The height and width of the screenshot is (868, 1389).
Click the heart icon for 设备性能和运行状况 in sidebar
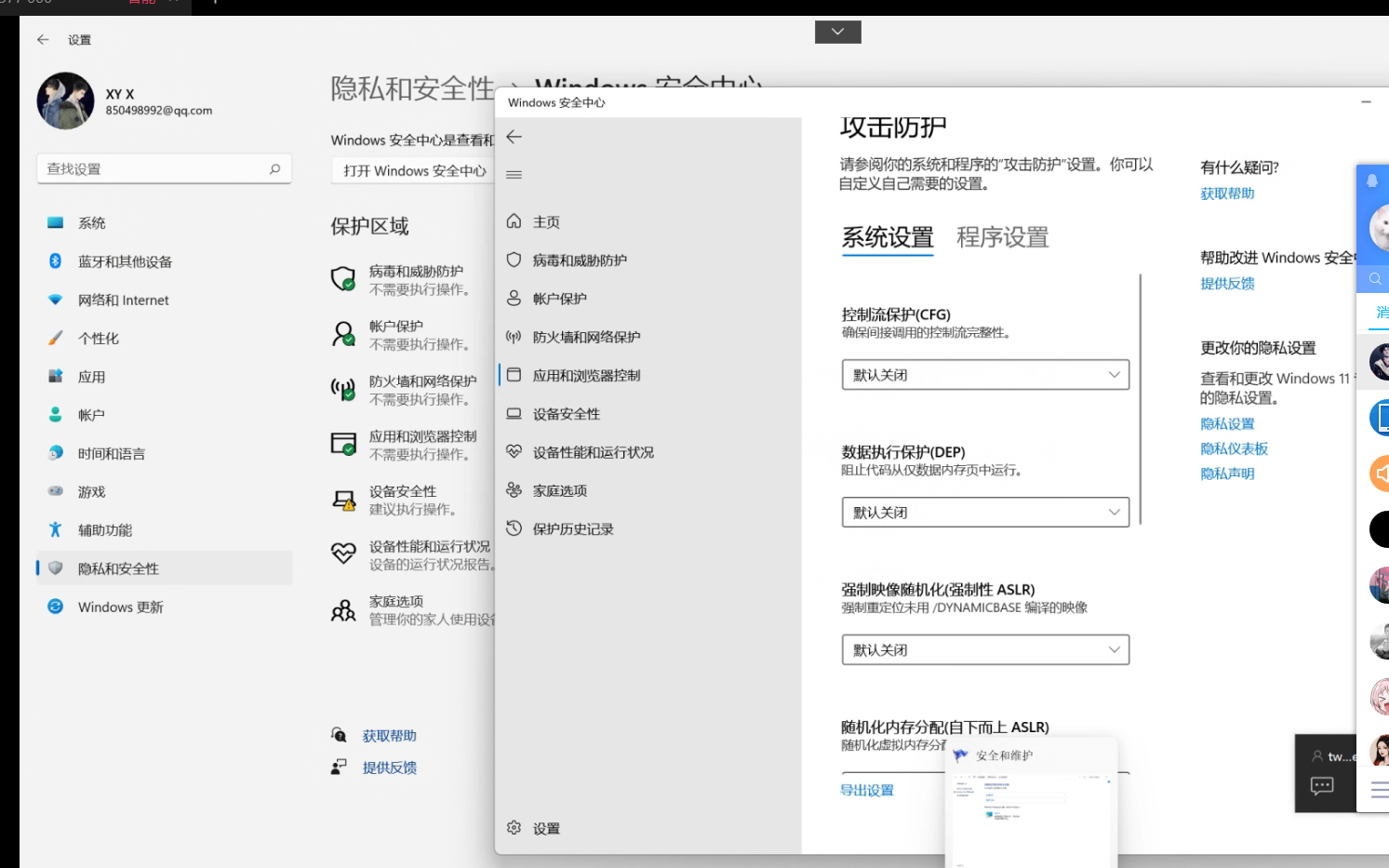point(514,451)
